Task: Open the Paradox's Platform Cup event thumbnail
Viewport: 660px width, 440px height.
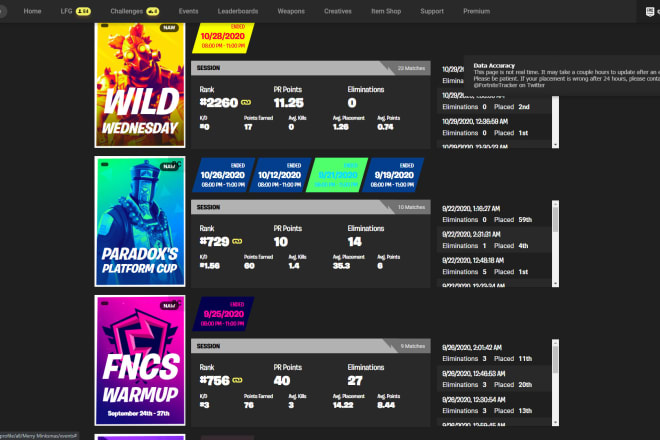Action: 140,221
